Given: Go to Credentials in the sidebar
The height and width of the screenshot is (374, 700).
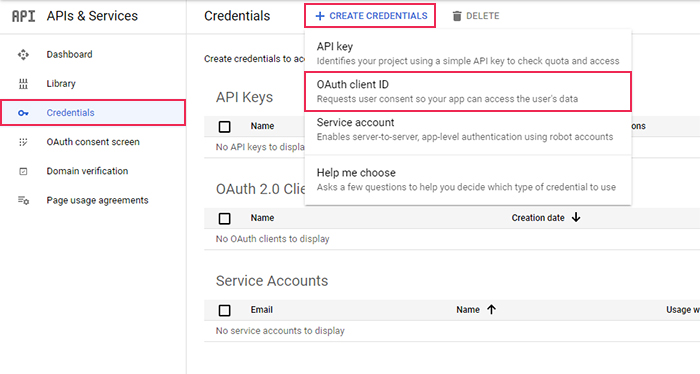Looking at the screenshot, I should [93, 112].
